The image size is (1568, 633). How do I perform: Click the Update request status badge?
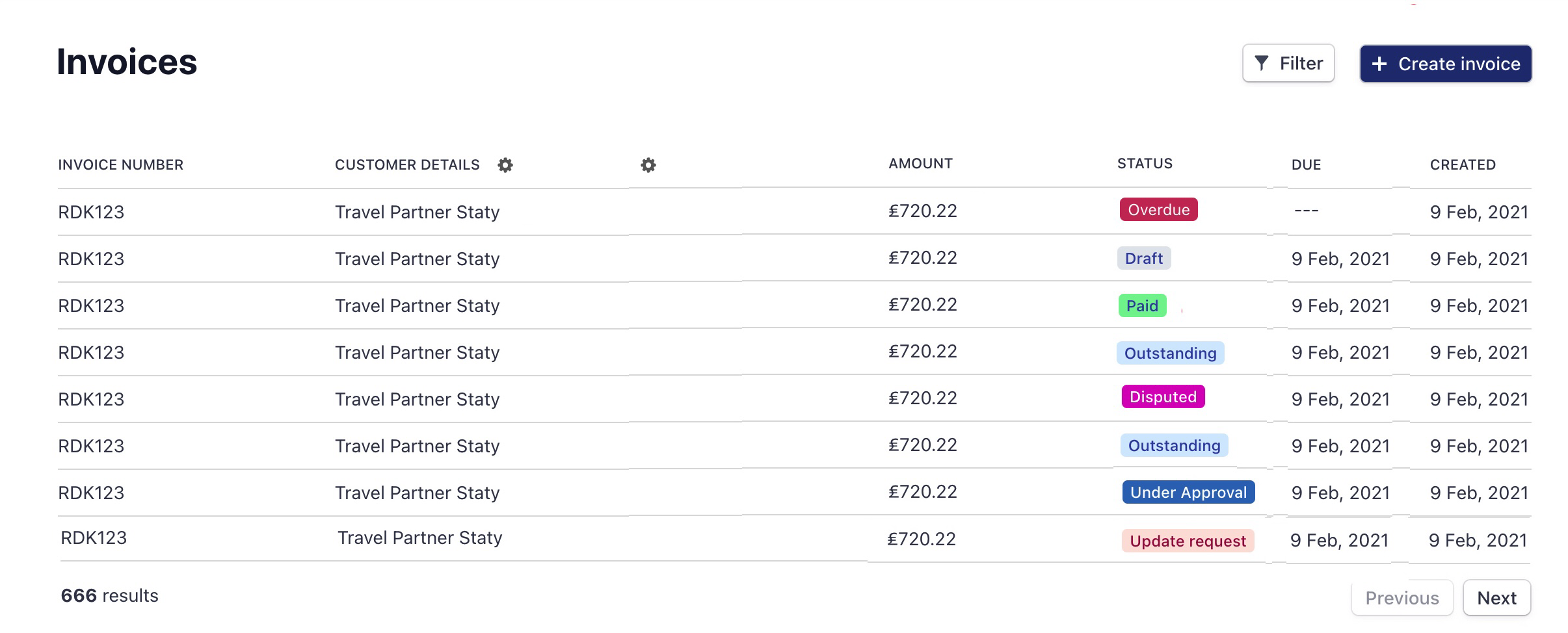[1188, 541]
